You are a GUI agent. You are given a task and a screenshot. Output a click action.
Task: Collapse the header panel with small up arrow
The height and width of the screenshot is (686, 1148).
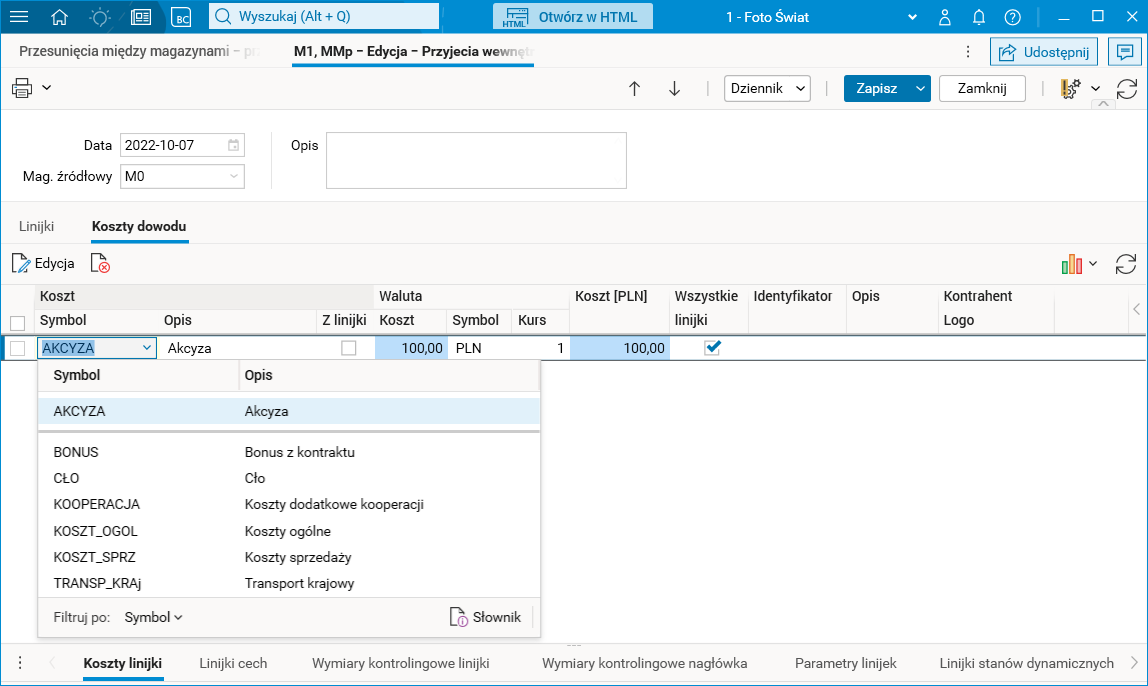(1103, 105)
